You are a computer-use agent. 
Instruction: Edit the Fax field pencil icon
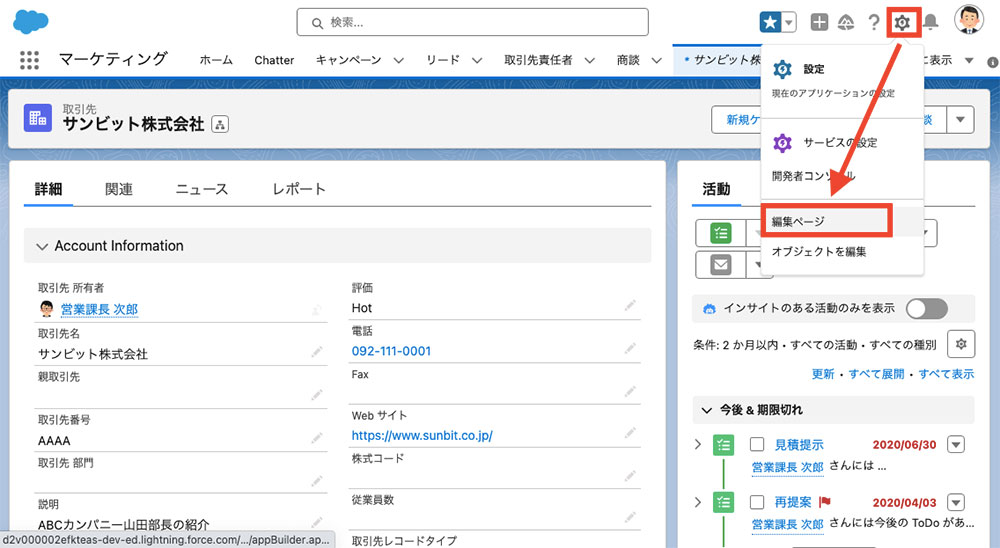(x=630, y=390)
